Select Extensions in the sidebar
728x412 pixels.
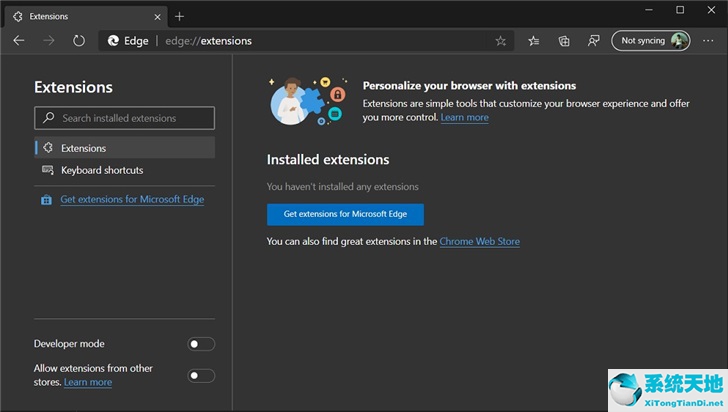coord(124,148)
